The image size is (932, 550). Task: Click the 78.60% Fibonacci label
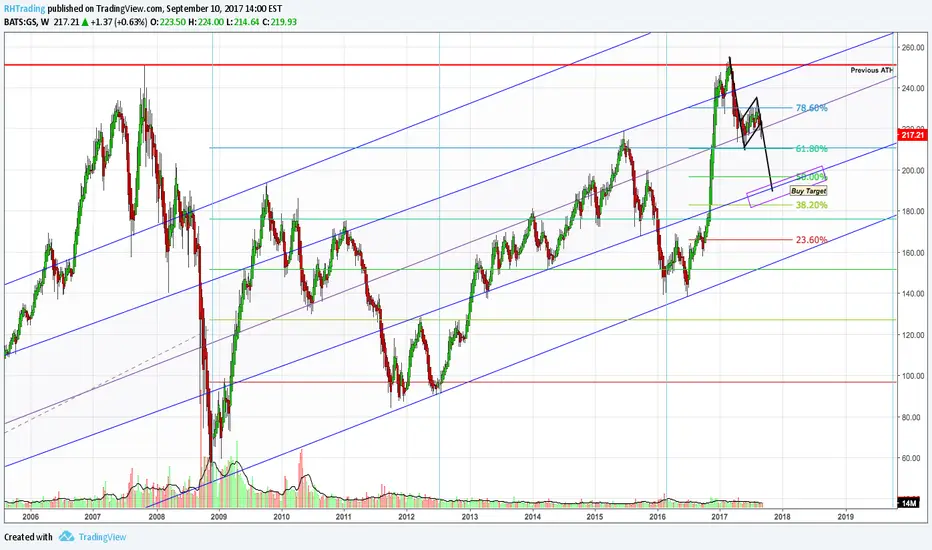pyautogui.click(x=811, y=108)
